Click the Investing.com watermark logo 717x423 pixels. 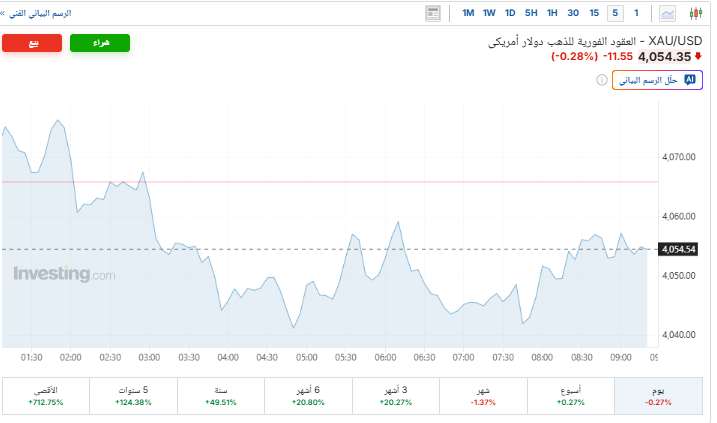click(64, 274)
